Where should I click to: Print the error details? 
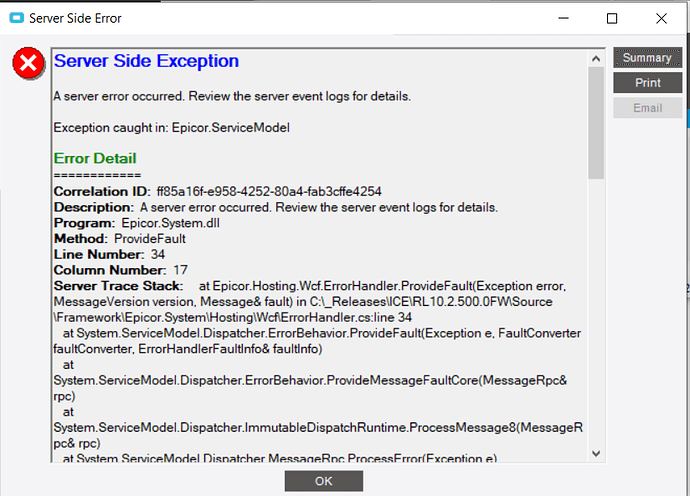647,83
